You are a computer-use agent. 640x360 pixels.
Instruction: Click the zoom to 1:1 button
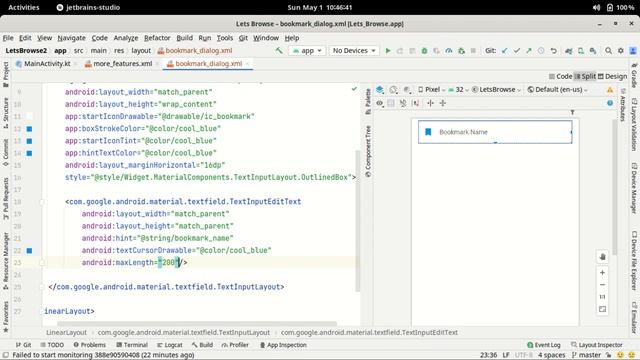pos(602,297)
